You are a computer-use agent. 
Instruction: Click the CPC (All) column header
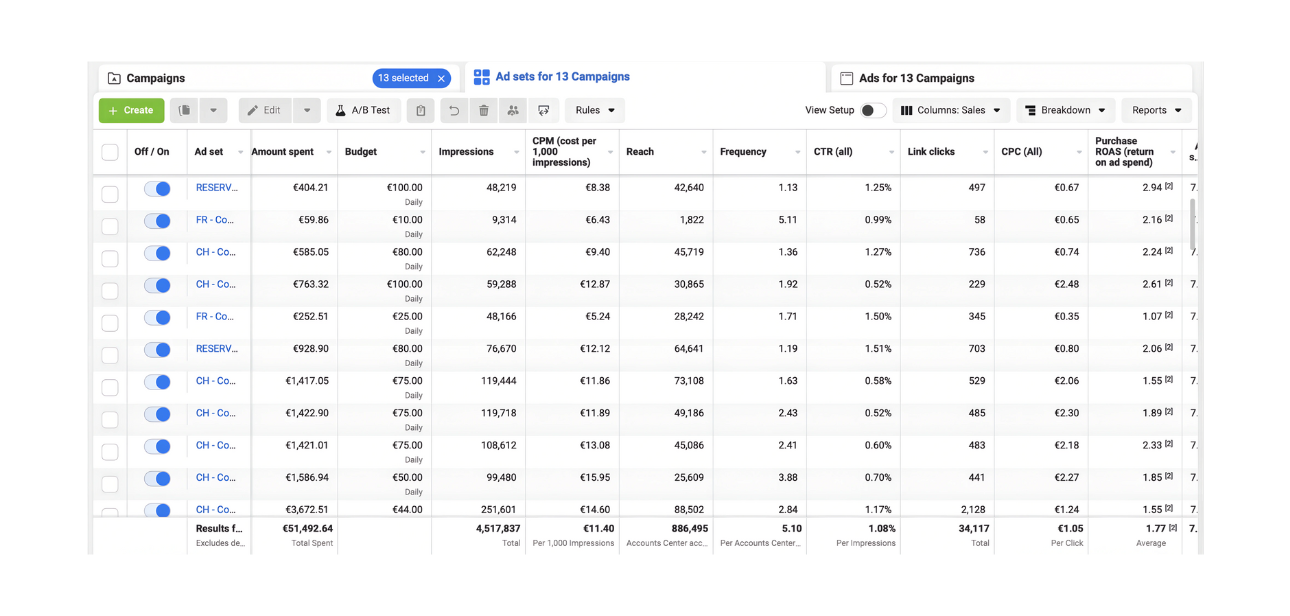[1022, 152]
